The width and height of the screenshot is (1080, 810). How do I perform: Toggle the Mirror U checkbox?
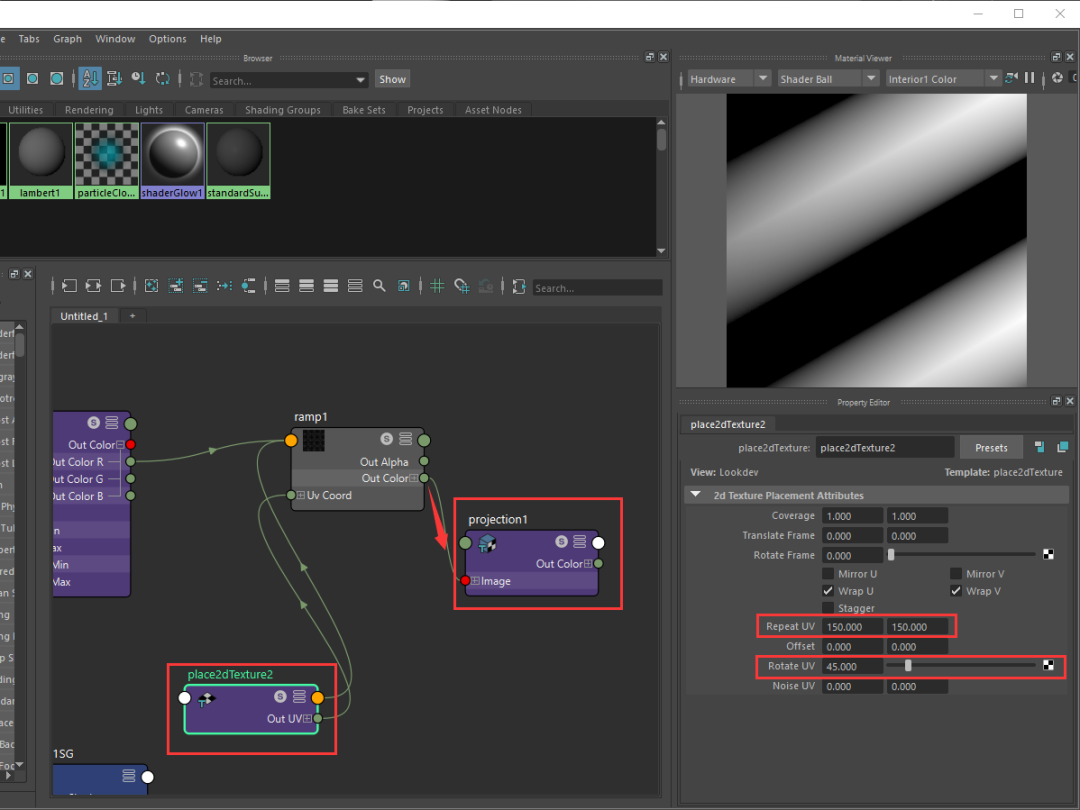(828, 573)
